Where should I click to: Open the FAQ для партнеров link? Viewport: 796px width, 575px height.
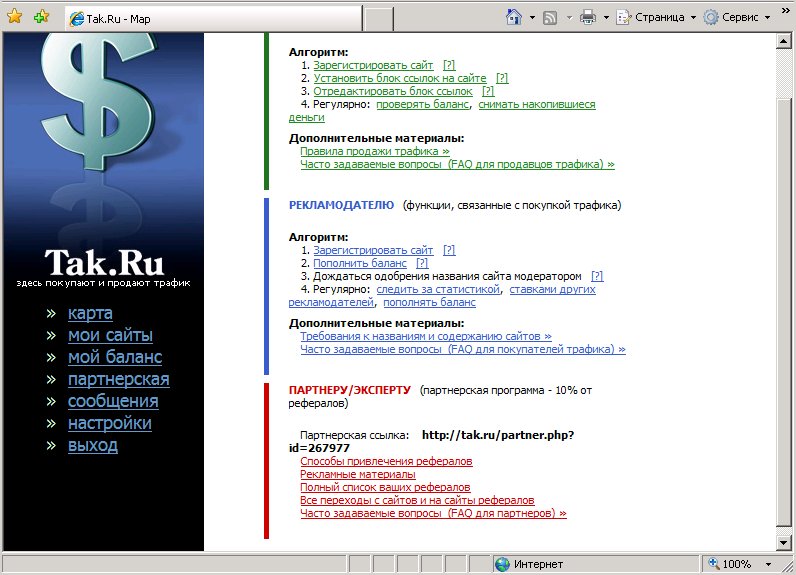[x=434, y=514]
